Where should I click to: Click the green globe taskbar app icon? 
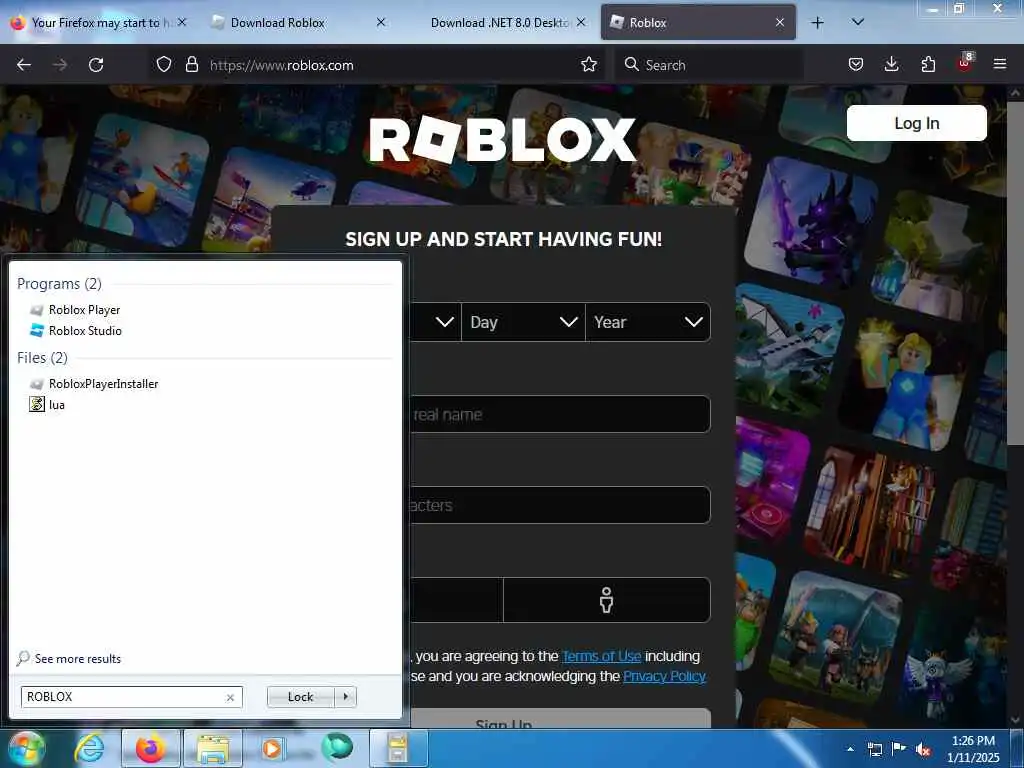[337, 748]
